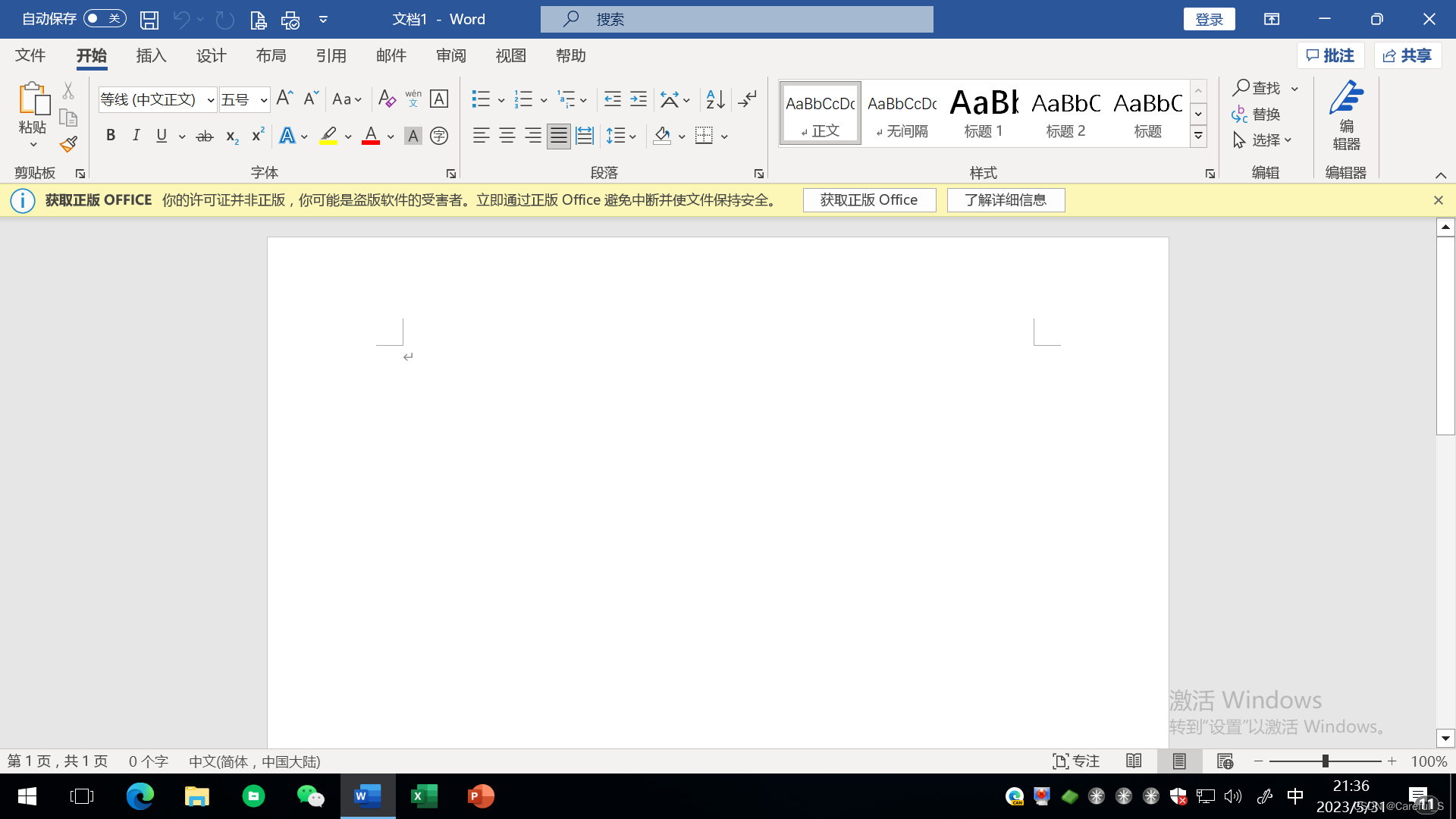Apply strikethrough formatting icon
This screenshot has width=1456, height=819.
tap(205, 136)
